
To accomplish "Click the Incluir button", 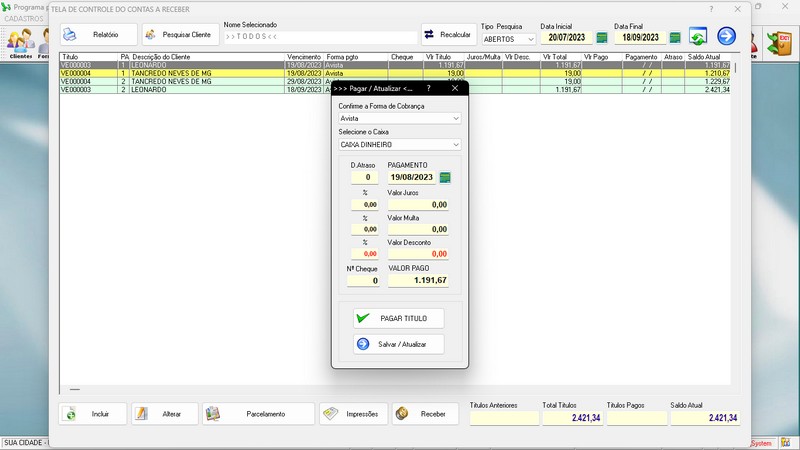I will point(92,414).
